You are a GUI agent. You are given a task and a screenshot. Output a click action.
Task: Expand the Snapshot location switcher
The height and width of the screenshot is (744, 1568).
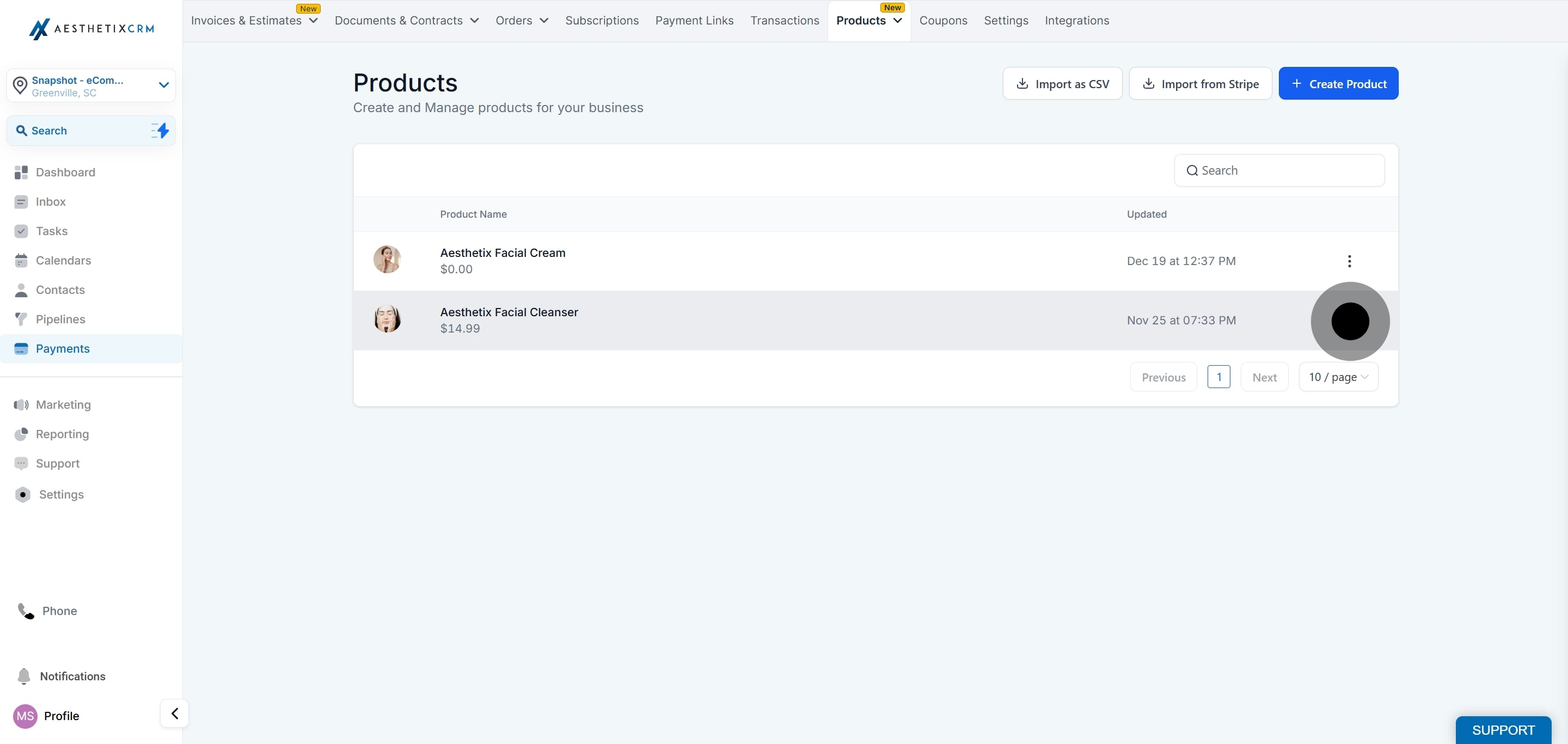pyautogui.click(x=164, y=85)
